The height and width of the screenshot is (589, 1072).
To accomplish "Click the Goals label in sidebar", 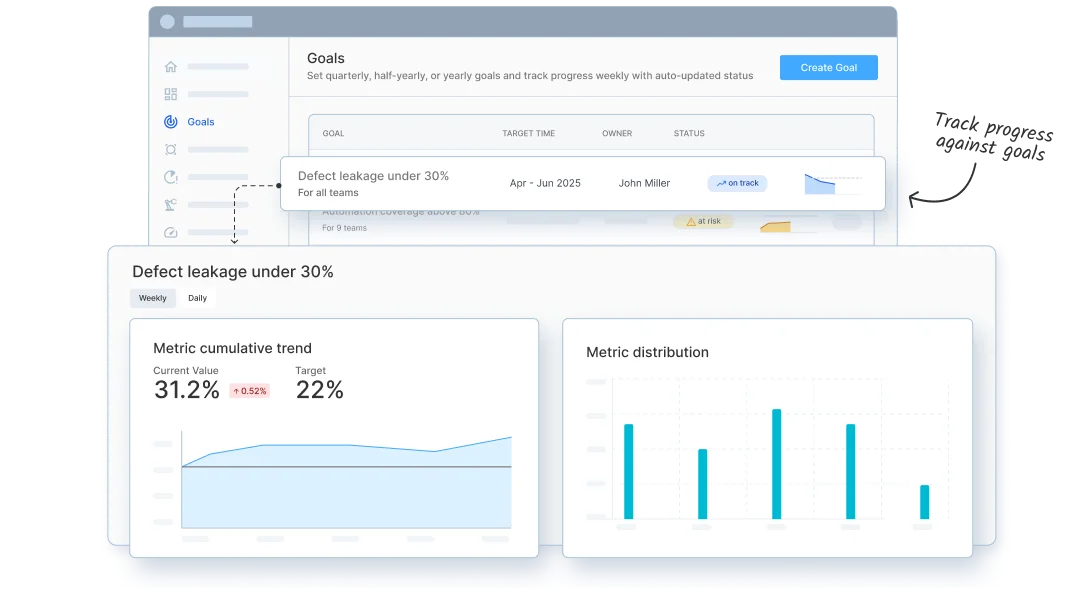I will pos(201,122).
